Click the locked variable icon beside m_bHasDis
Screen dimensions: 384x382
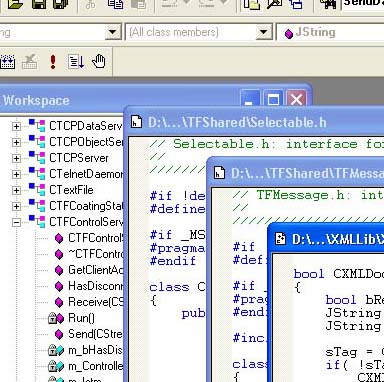[x=56, y=350]
